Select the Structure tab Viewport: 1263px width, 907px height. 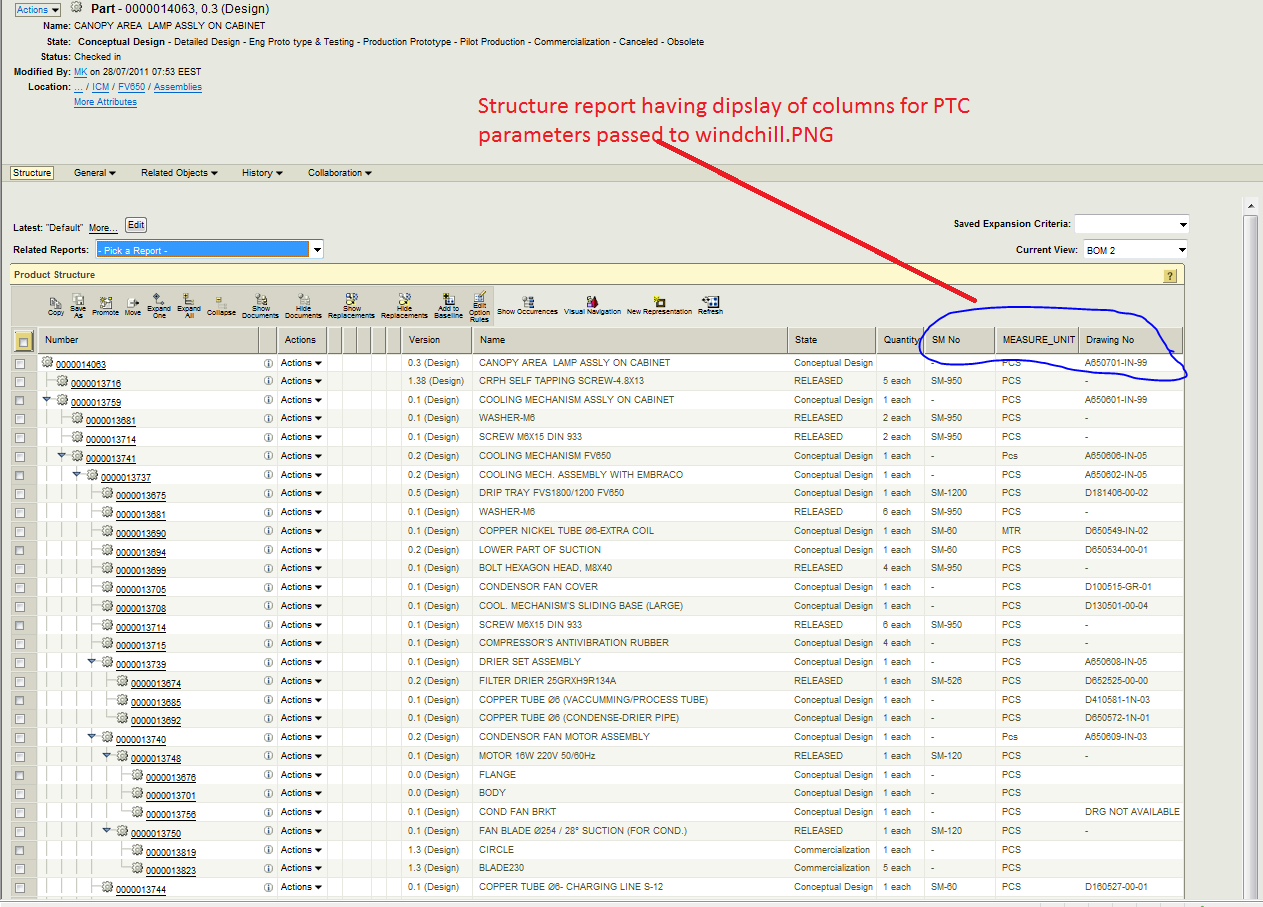tap(32, 173)
